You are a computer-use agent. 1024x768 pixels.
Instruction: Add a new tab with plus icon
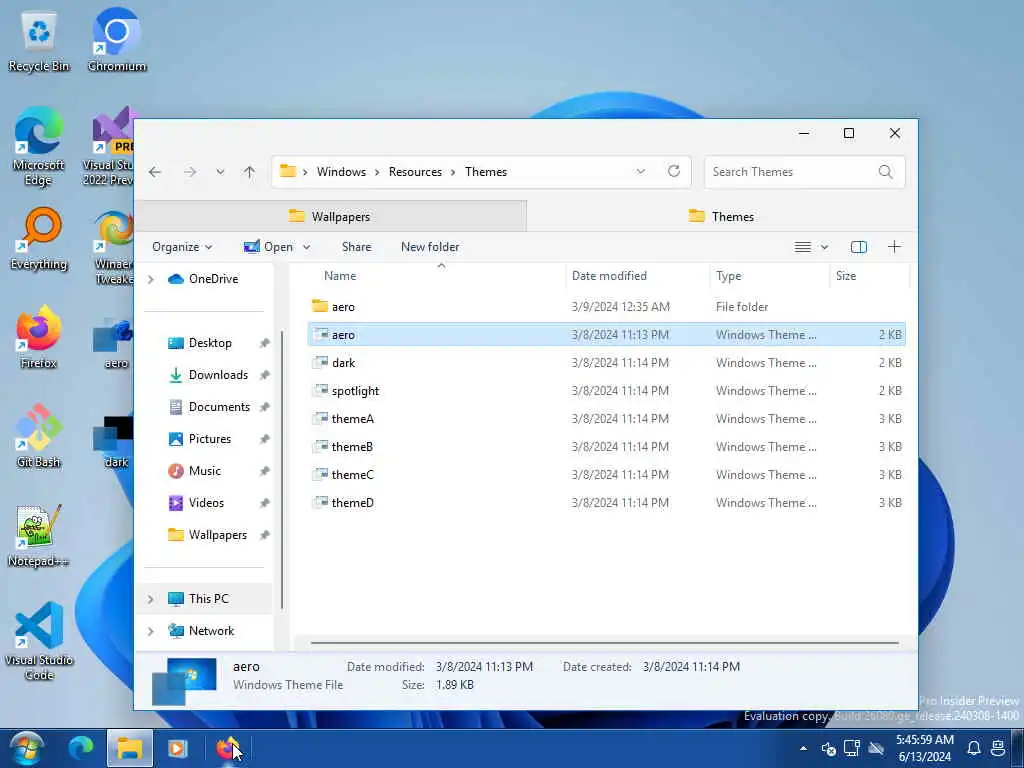point(894,246)
